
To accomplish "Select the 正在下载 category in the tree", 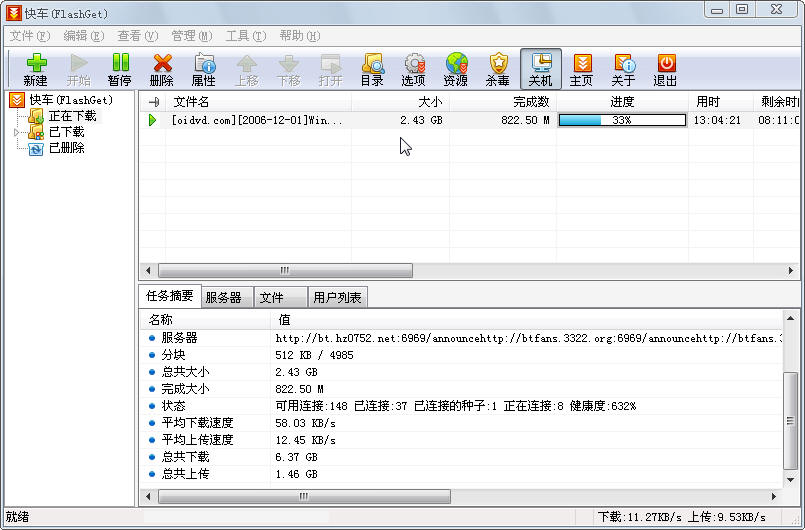I will [x=72, y=116].
